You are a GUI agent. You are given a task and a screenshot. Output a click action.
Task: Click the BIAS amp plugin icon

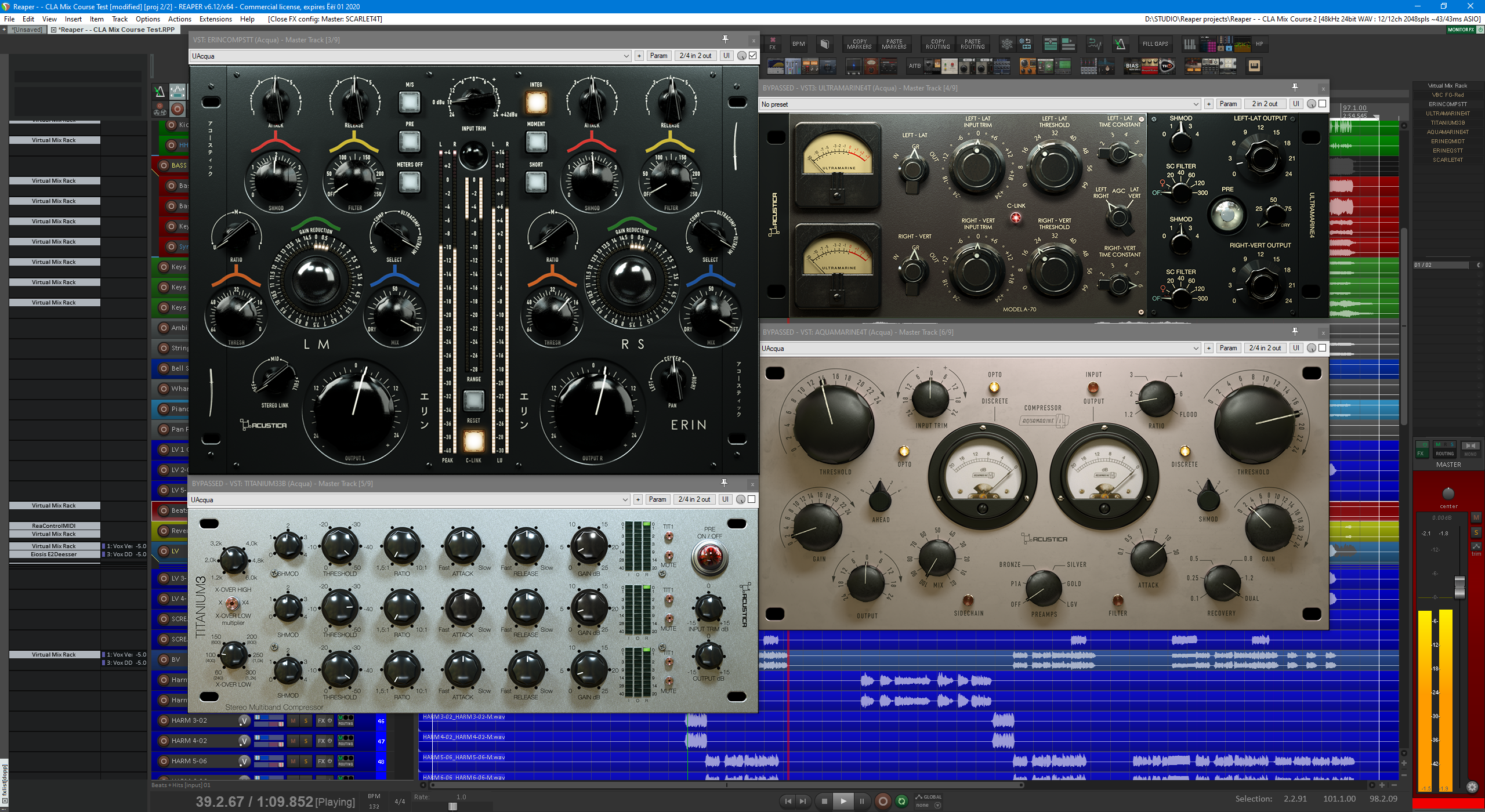[x=1132, y=66]
